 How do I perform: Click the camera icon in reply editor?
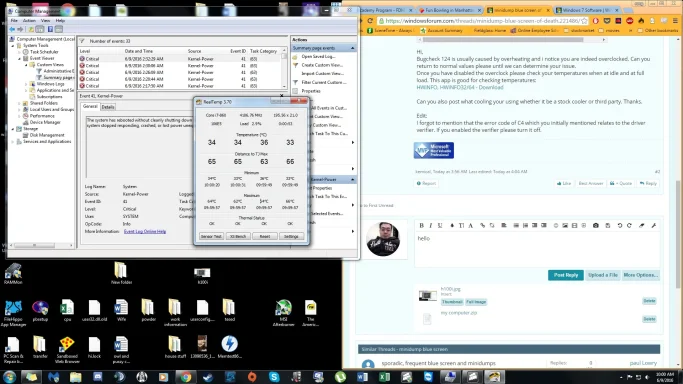[595, 226]
